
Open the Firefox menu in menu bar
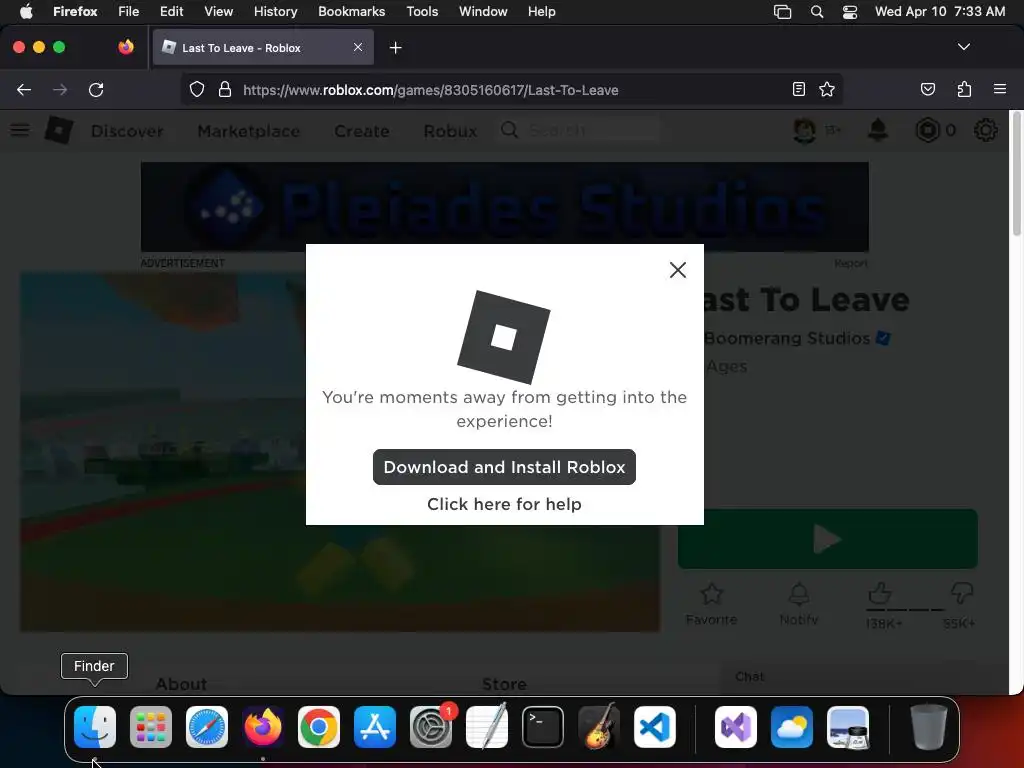[75, 12]
